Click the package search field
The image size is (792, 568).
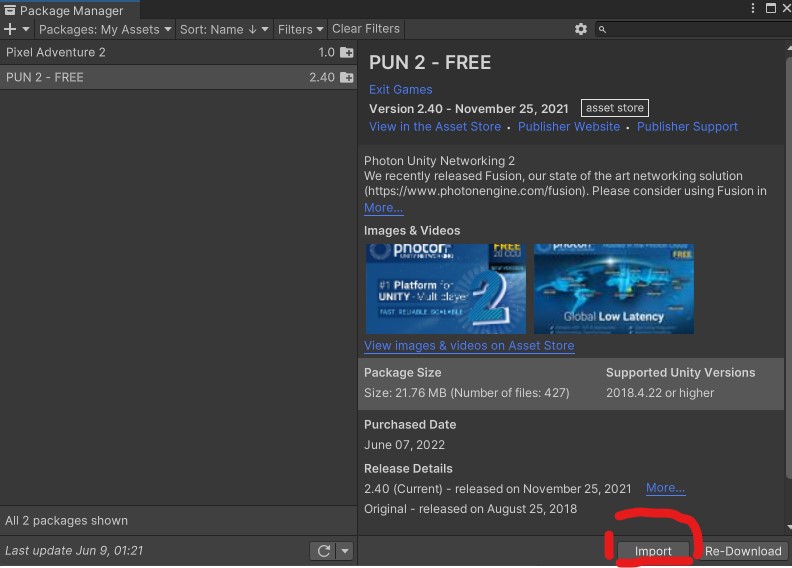[x=693, y=29]
